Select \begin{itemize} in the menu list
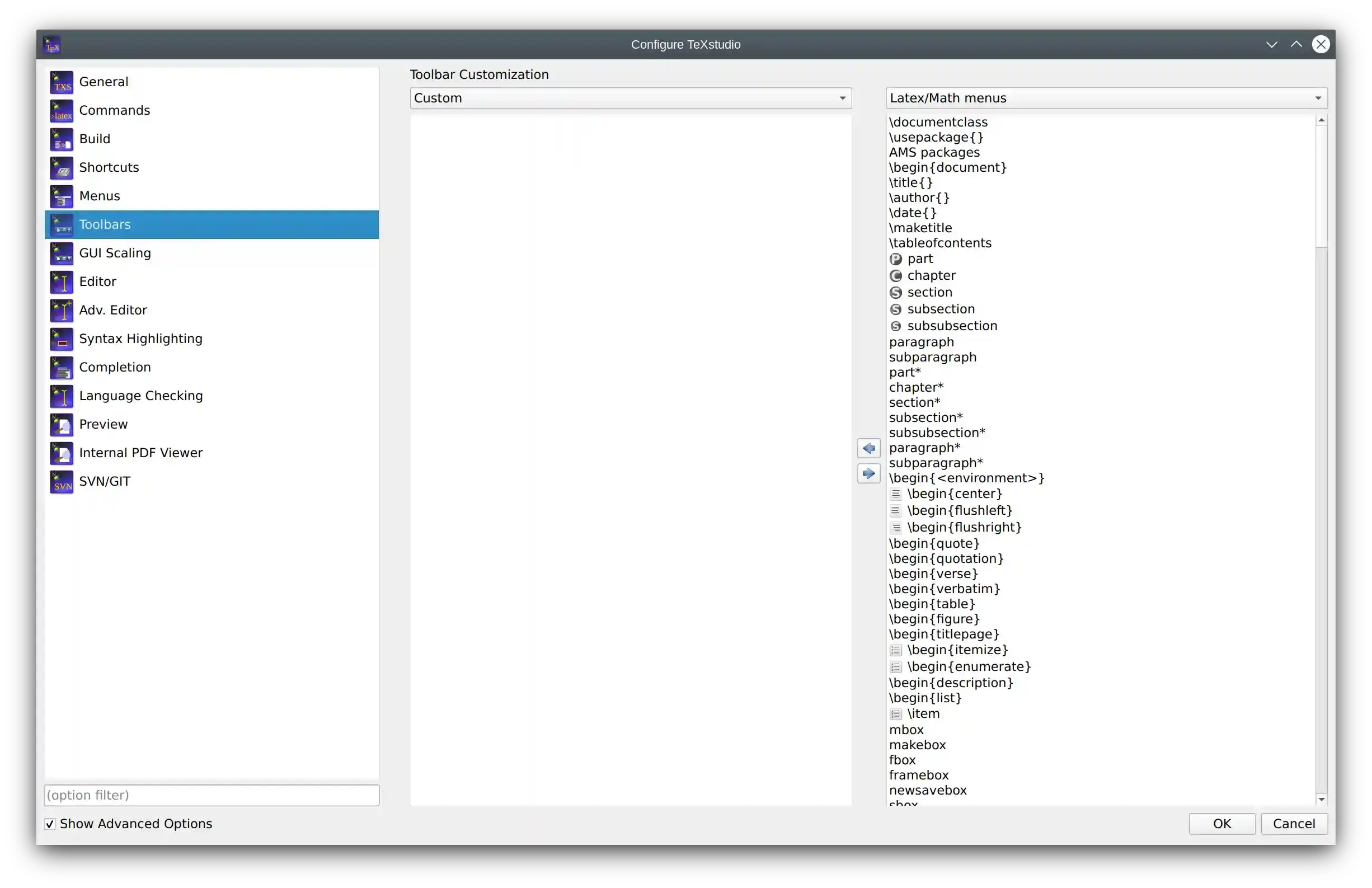 (957, 649)
